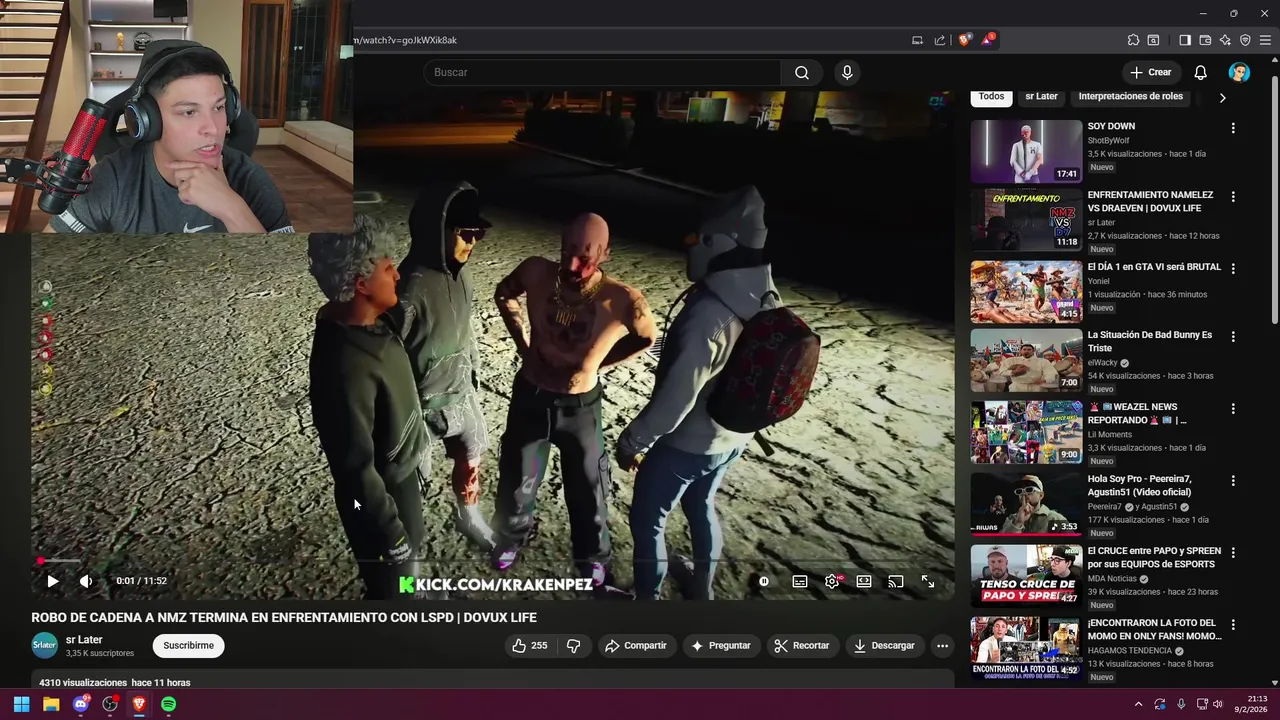Toggle the browser sidebar panel icon

[1185, 40]
